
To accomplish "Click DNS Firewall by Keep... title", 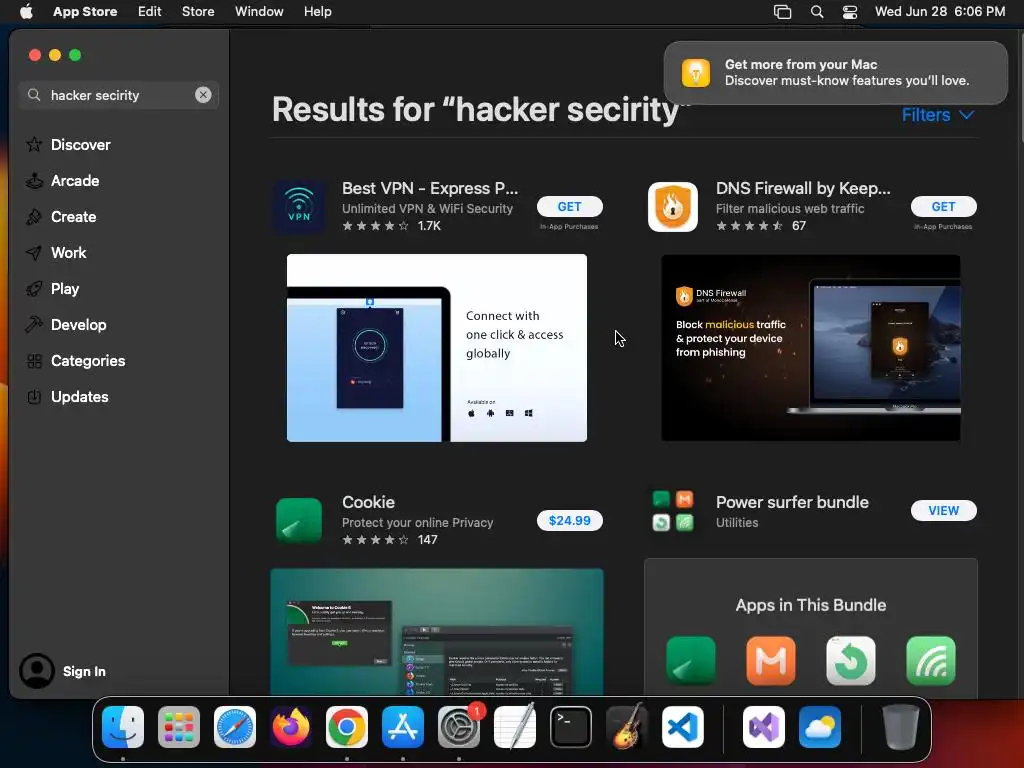I will coord(803,188).
